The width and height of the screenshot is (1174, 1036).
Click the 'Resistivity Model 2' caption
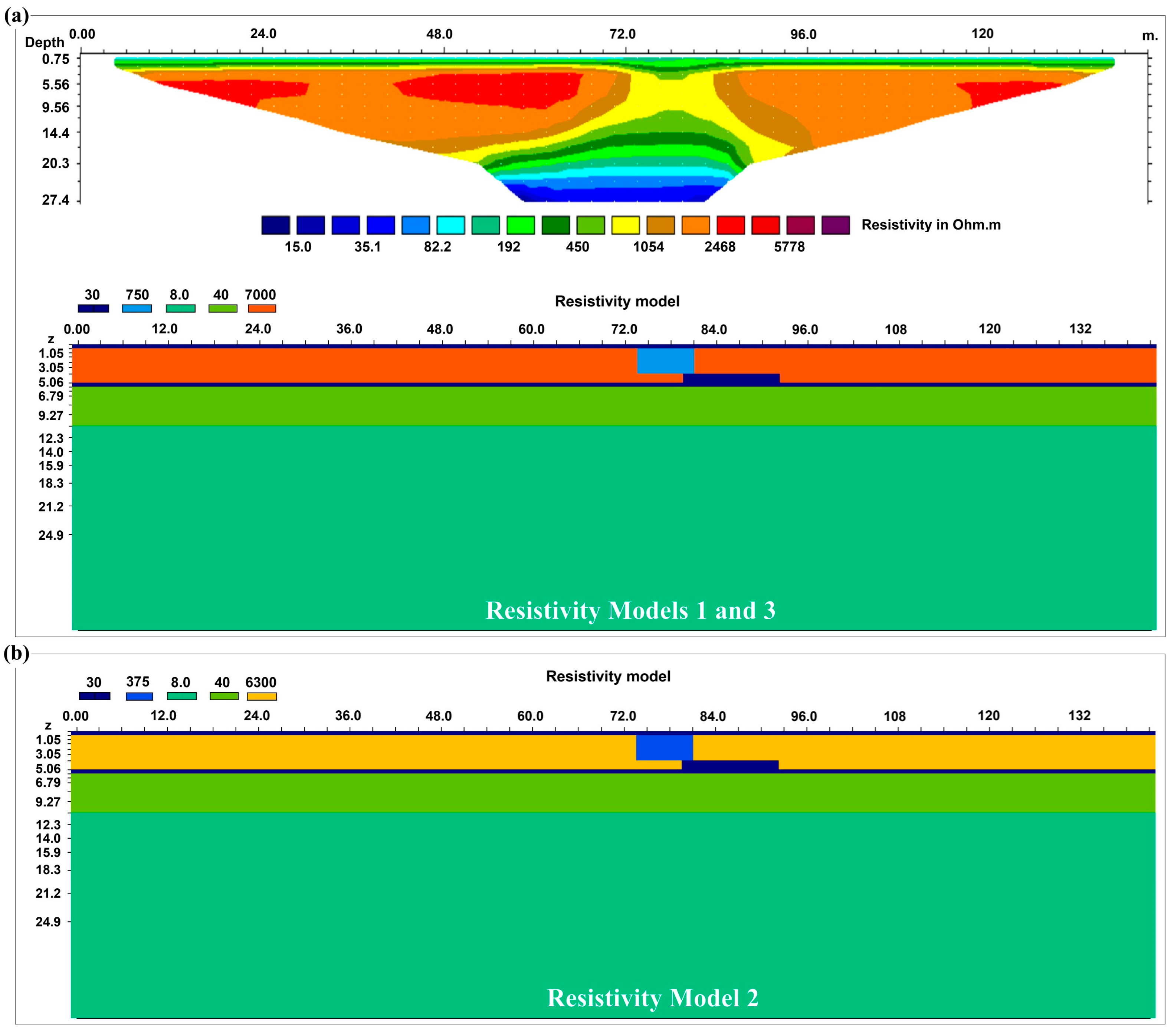pyautogui.click(x=652, y=997)
